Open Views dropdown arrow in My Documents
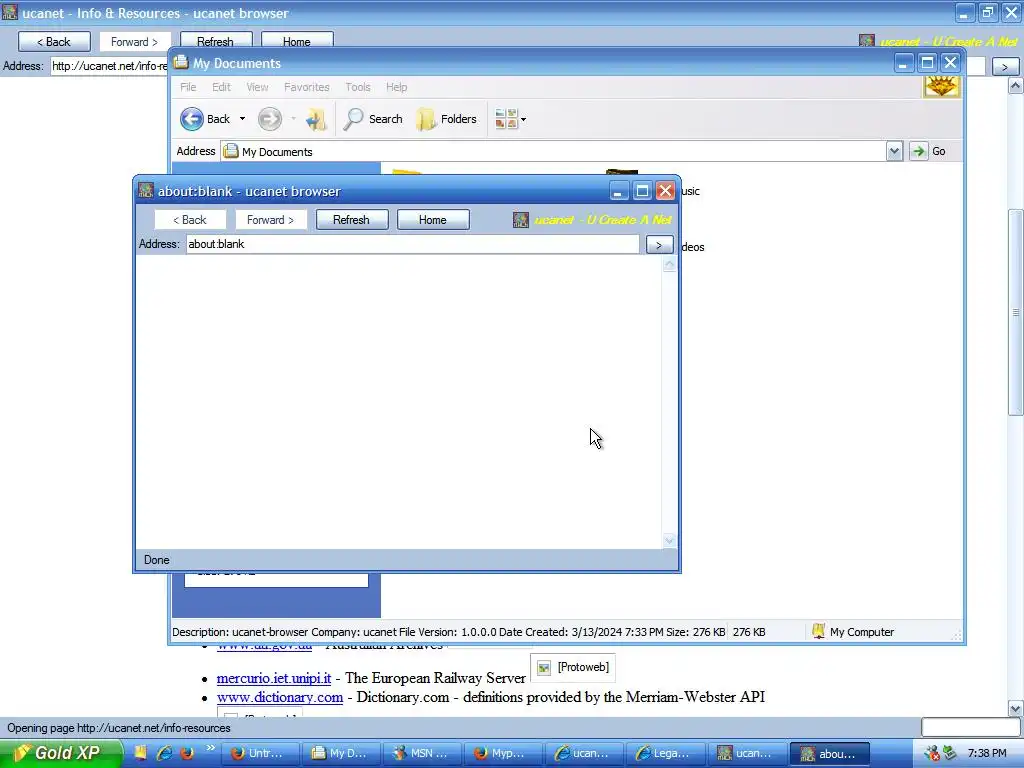Viewport: 1024px width, 768px height. pos(523,120)
